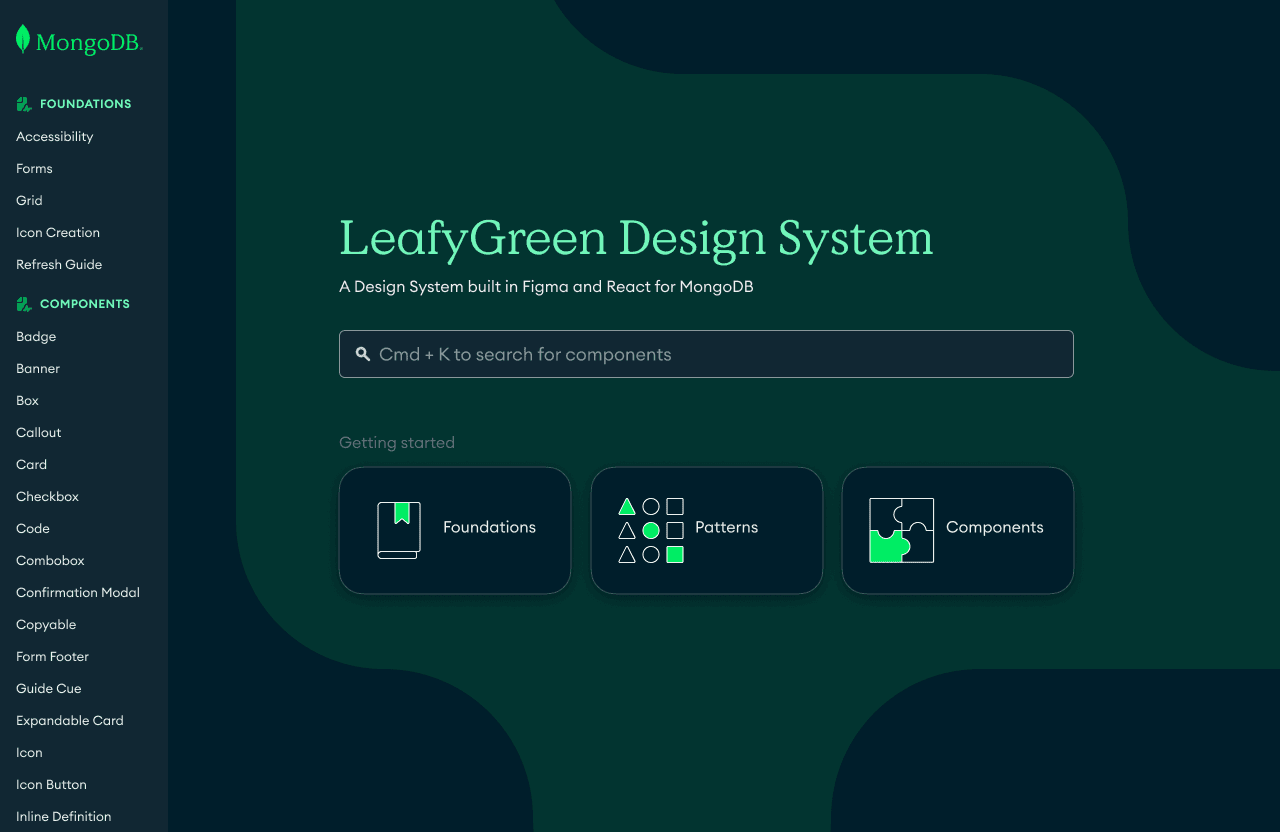Open the Patterns getting started card
1280x832 pixels.
pyautogui.click(x=706, y=530)
